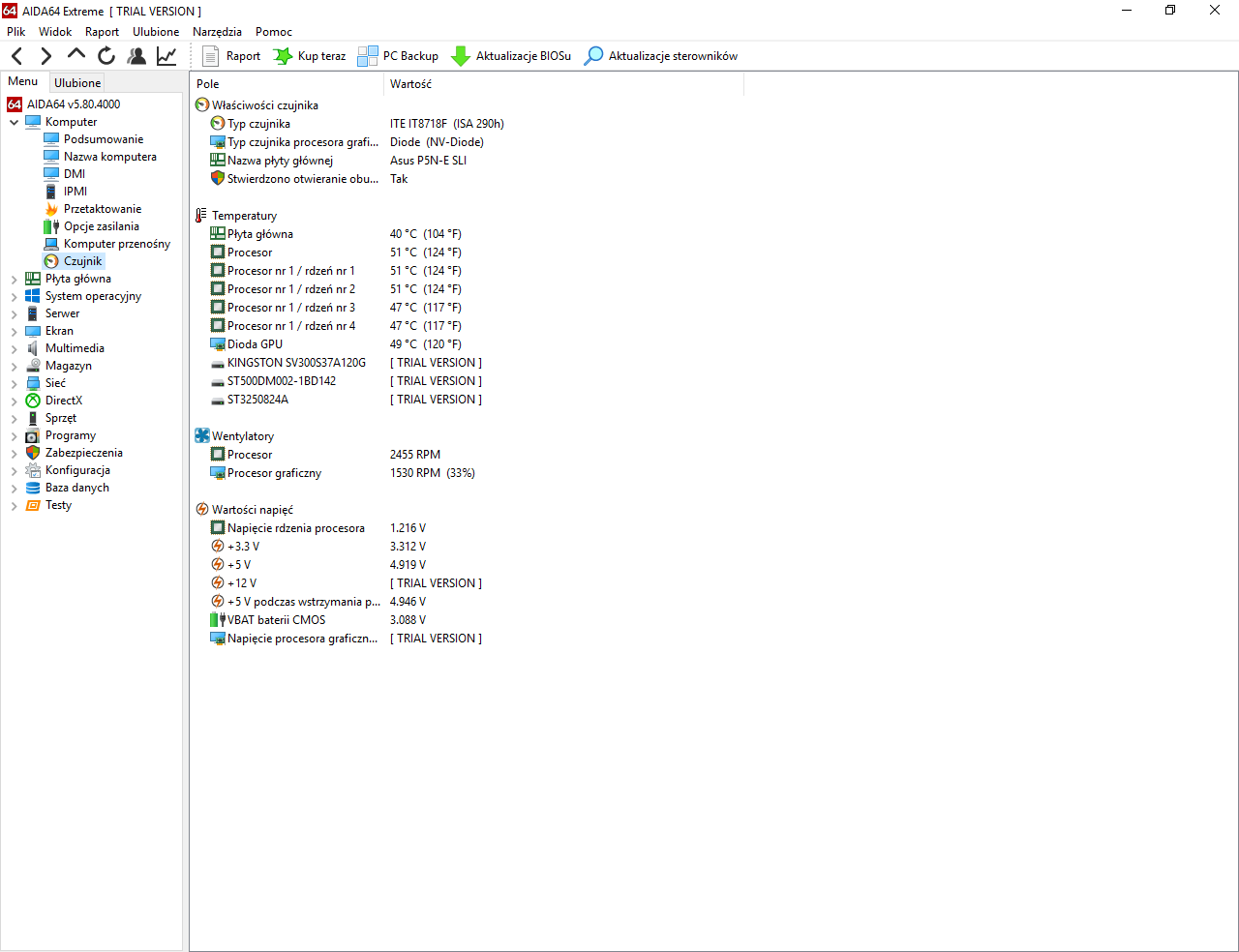The height and width of the screenshot is (952, 1239).
Task: Click the Forward navigation arrow
Action: (x=45, y=56)
